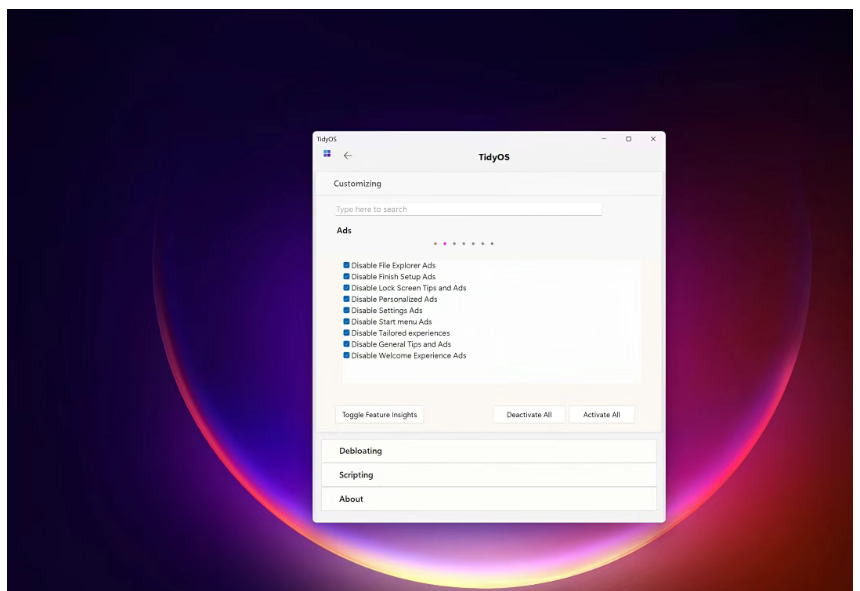Viewport: 860px width, 591px height.
Task: Toggle Disable Lock Screen Tips and Ads
Action: click(x=346, y=288)
